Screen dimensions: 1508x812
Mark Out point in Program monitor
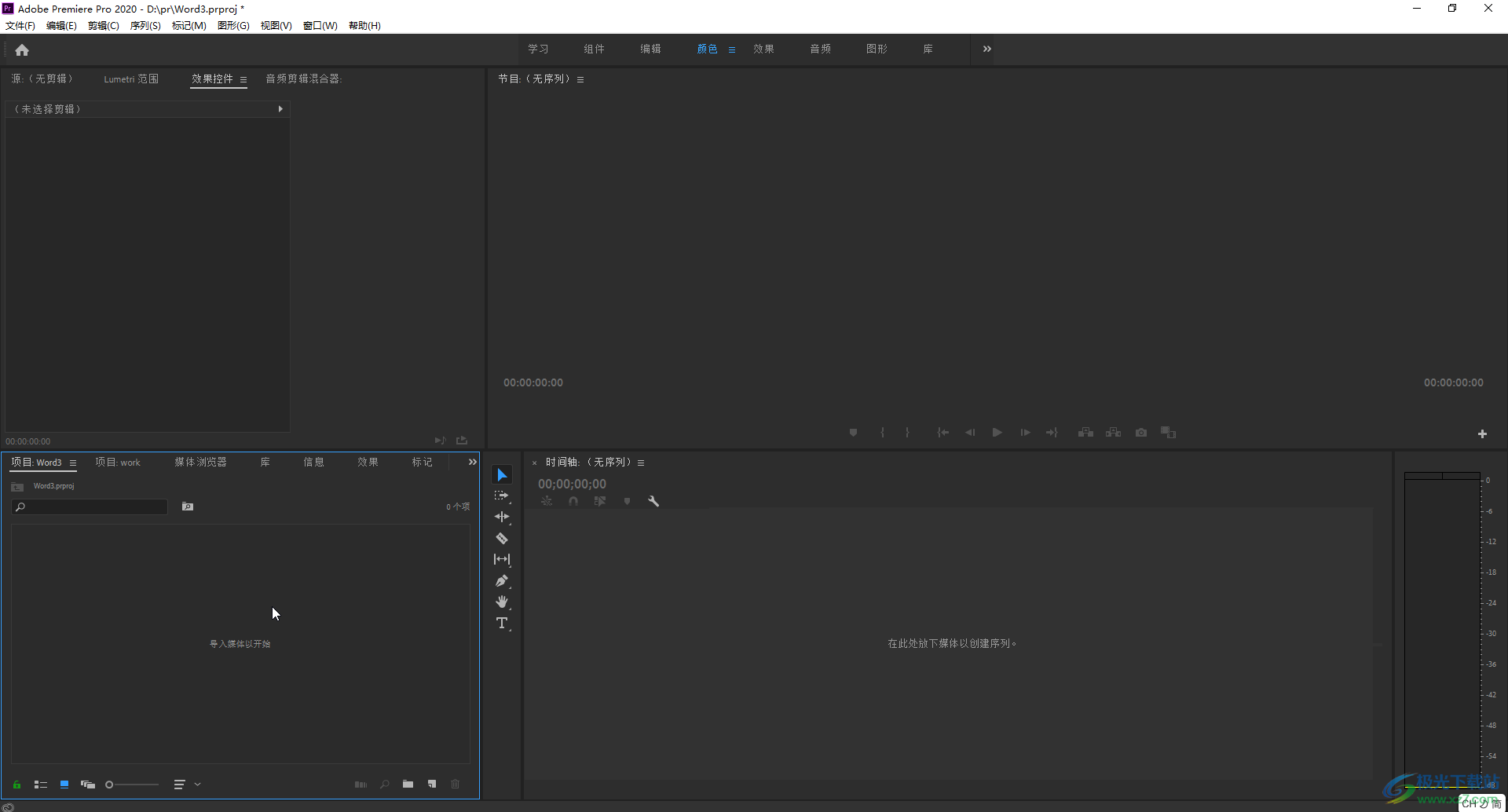pyautogui.click(x=907, y=433)
